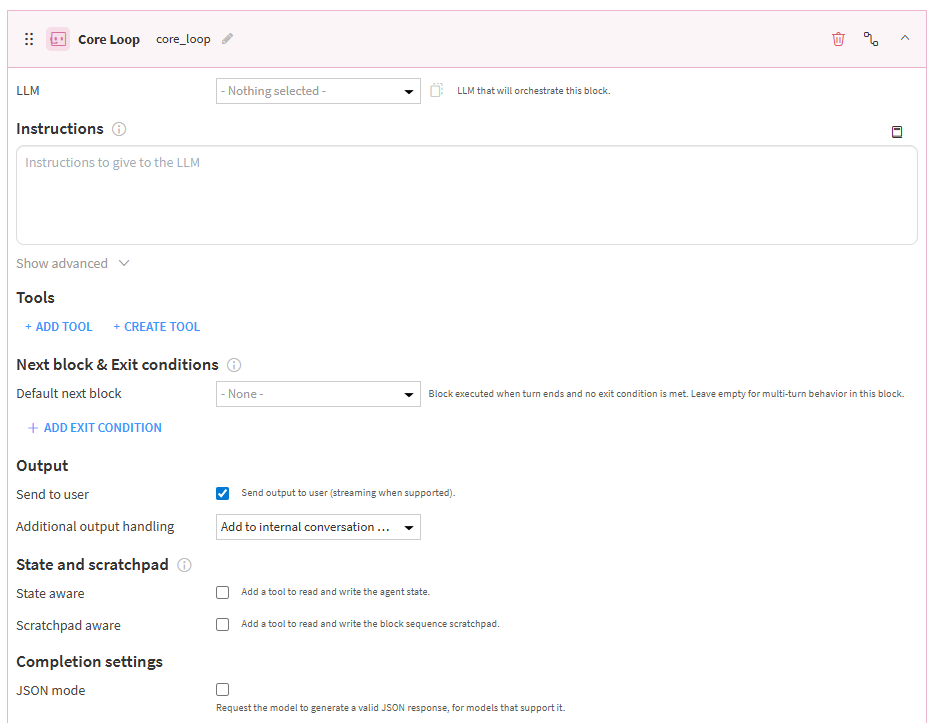
Task: Click the info icon beside Instructions
Action: (x=119, y=129)
